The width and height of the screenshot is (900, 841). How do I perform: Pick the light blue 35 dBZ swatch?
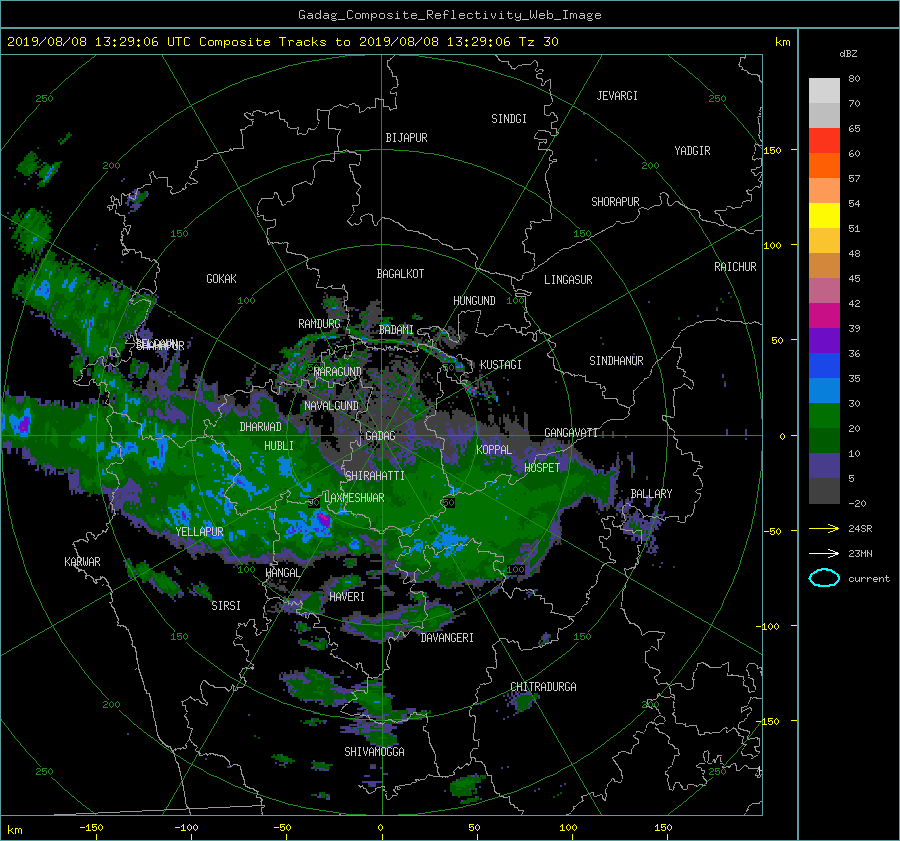click(824, 390)
